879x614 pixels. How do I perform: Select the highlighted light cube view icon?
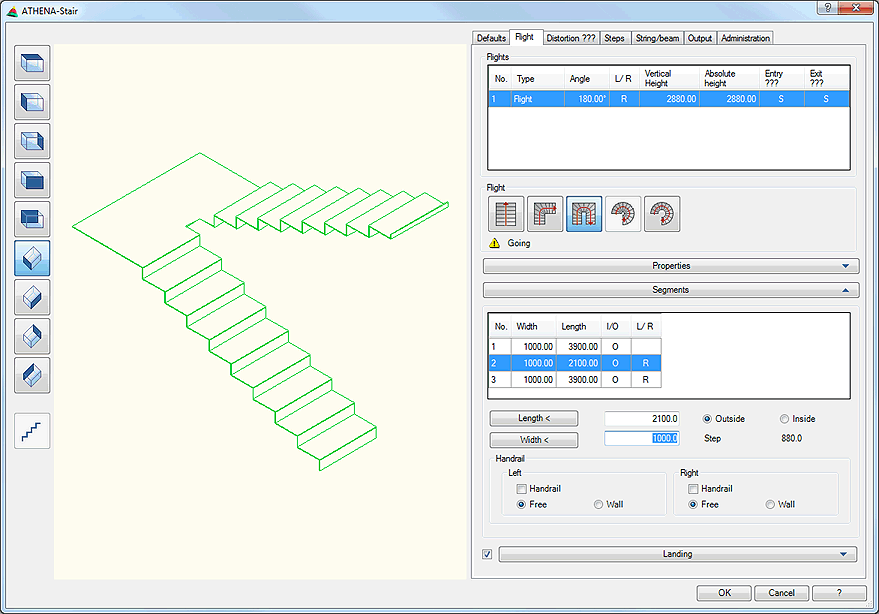pyautogui.click(x=33, y=258)
